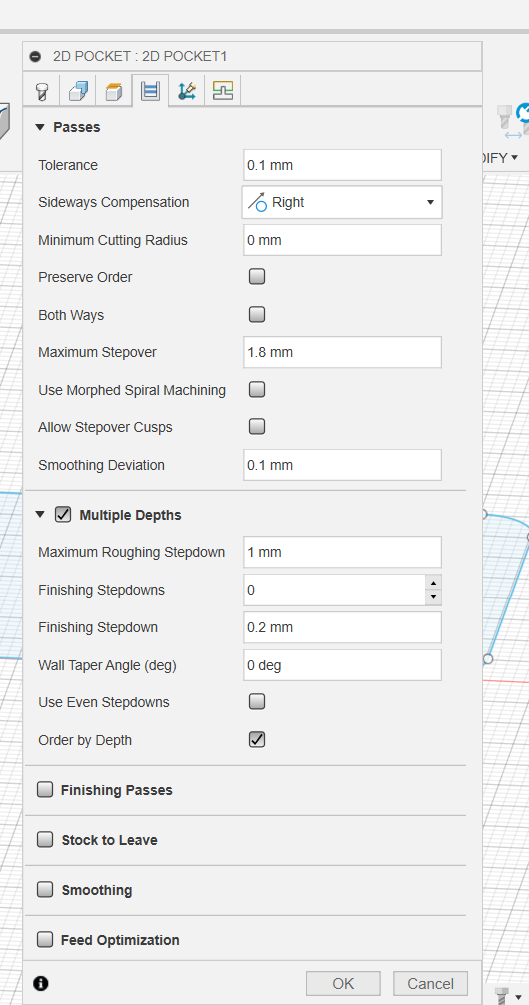Open the Tool tab icon
Image resolution: width=529 pixels, height=1005 pixels.
42,91
